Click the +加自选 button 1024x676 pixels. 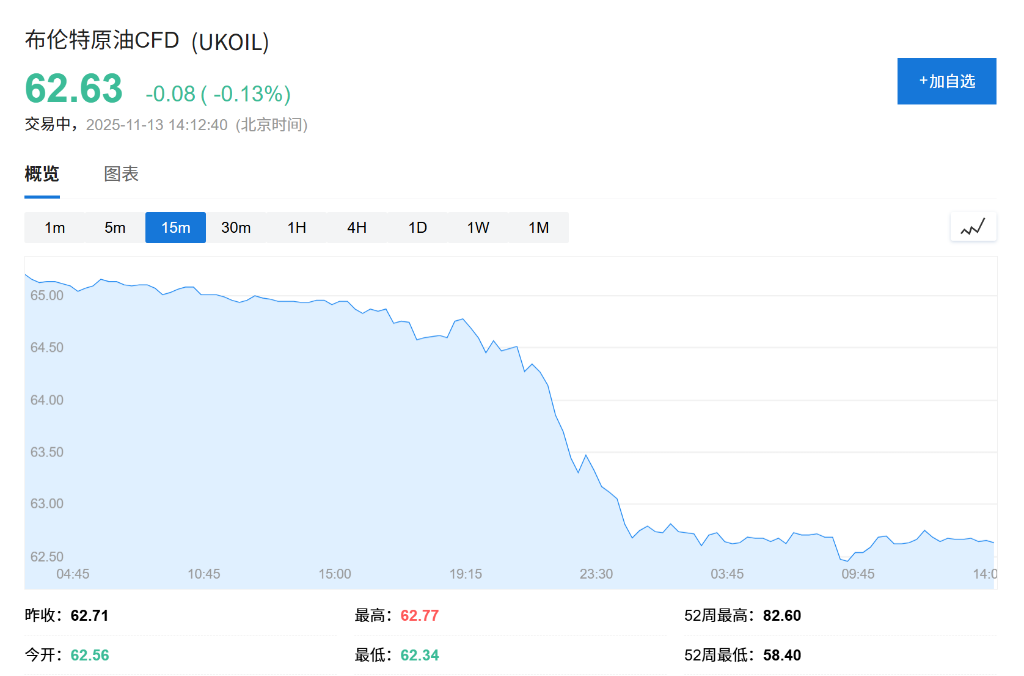946,81
